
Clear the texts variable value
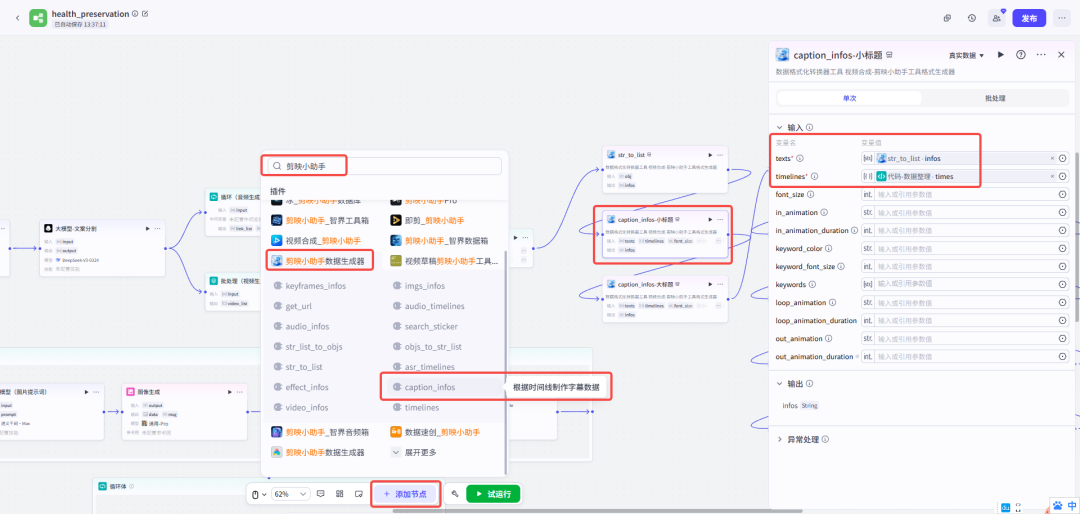(x=1052, y=158)
